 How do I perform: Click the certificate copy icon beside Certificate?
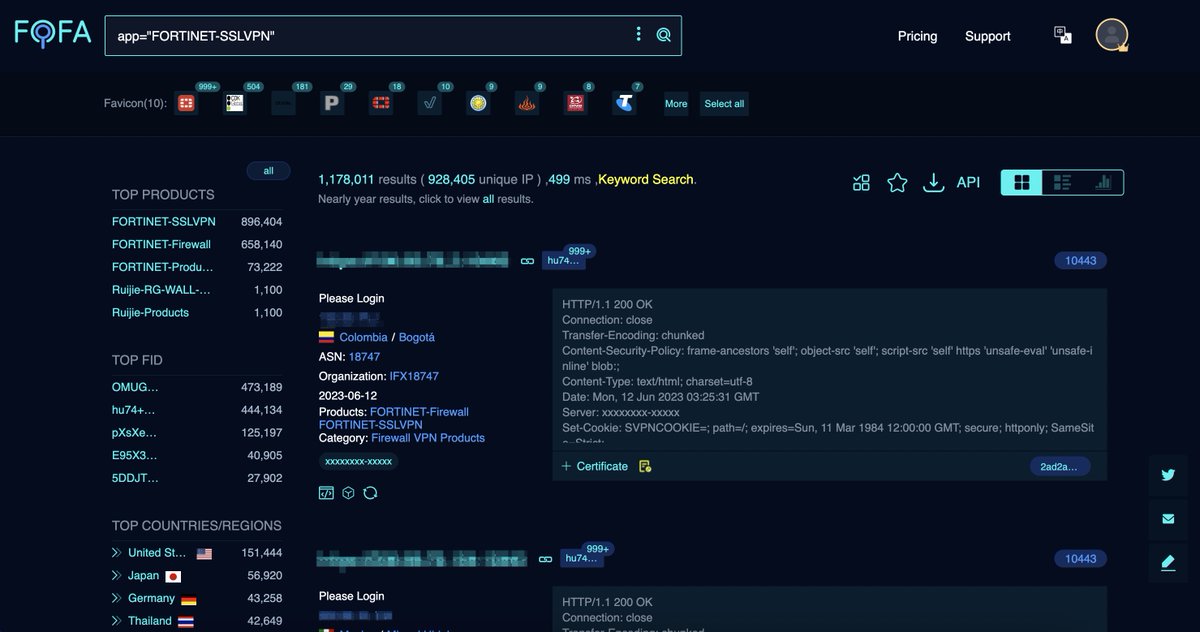(645, 466)
